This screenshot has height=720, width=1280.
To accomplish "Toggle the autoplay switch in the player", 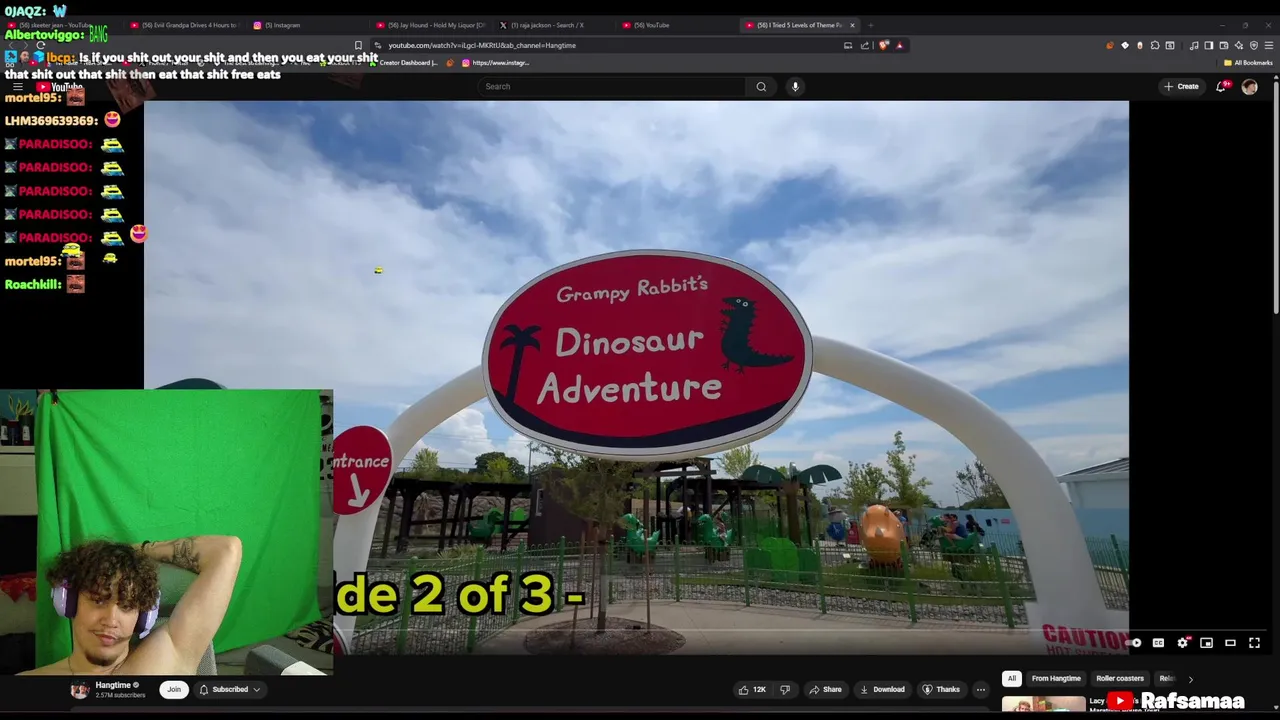I will tap(1134, 643).
